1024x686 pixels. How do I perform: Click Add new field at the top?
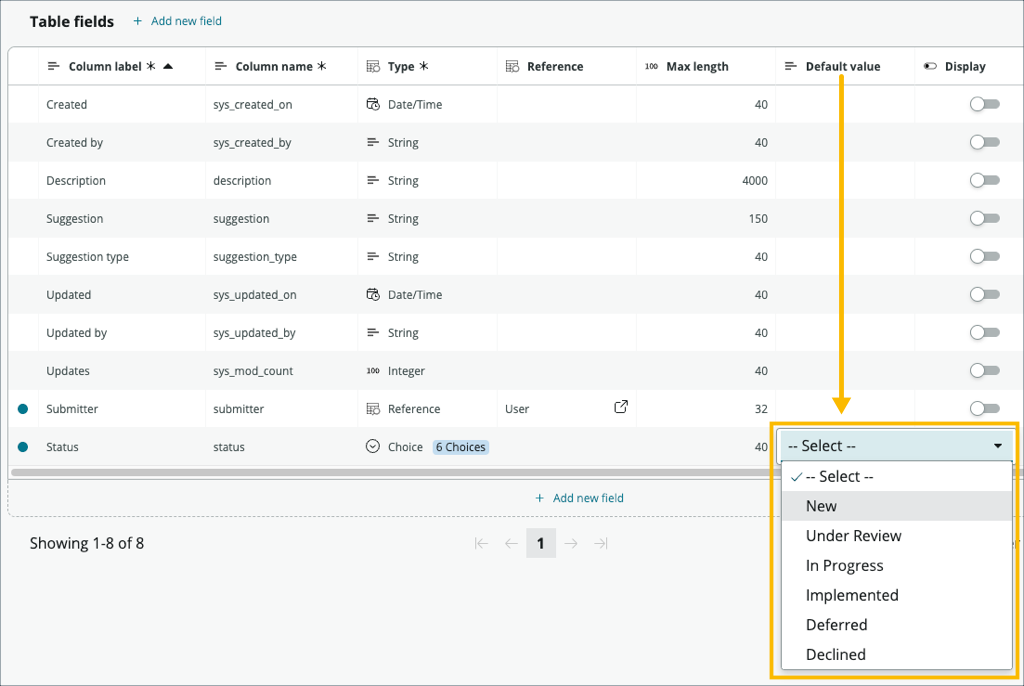[184, 20]
